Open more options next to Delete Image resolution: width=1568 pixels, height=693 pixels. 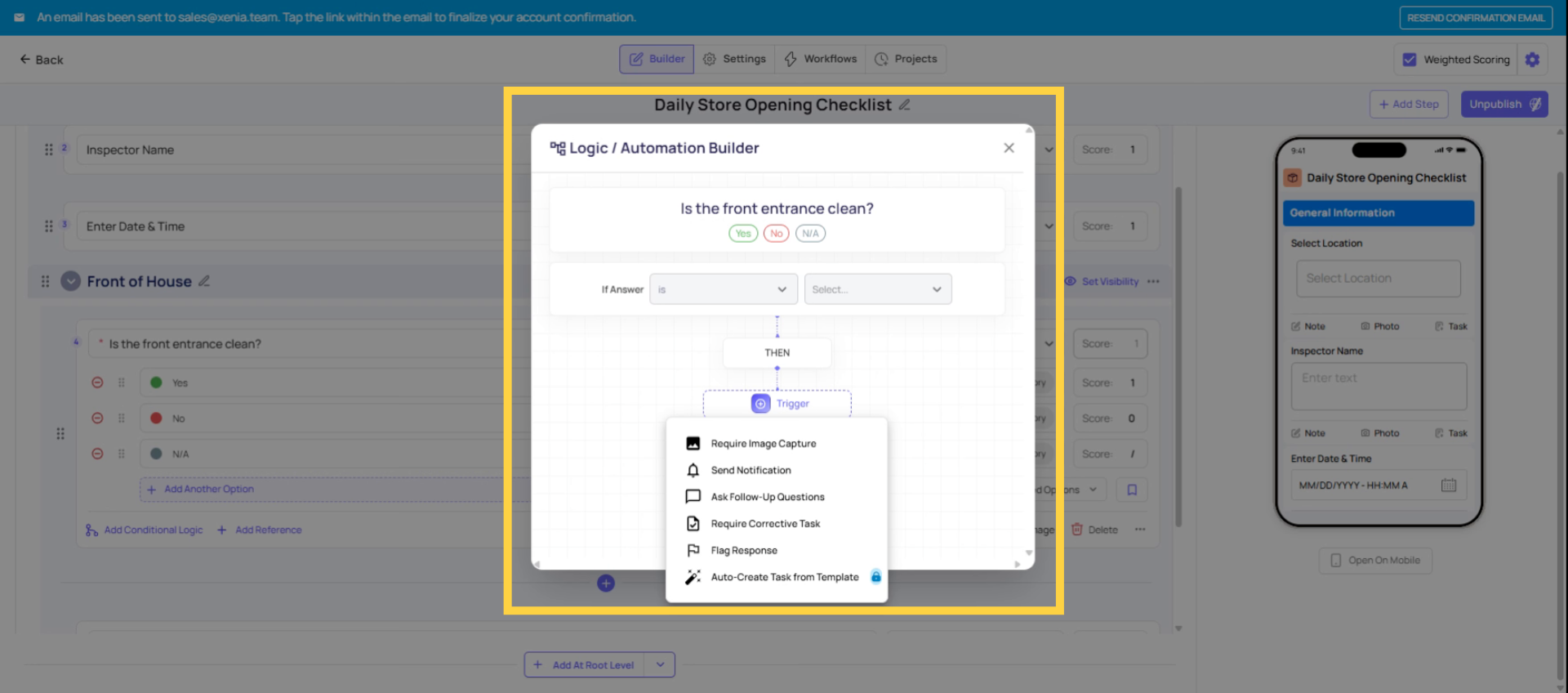point(1140,530)
